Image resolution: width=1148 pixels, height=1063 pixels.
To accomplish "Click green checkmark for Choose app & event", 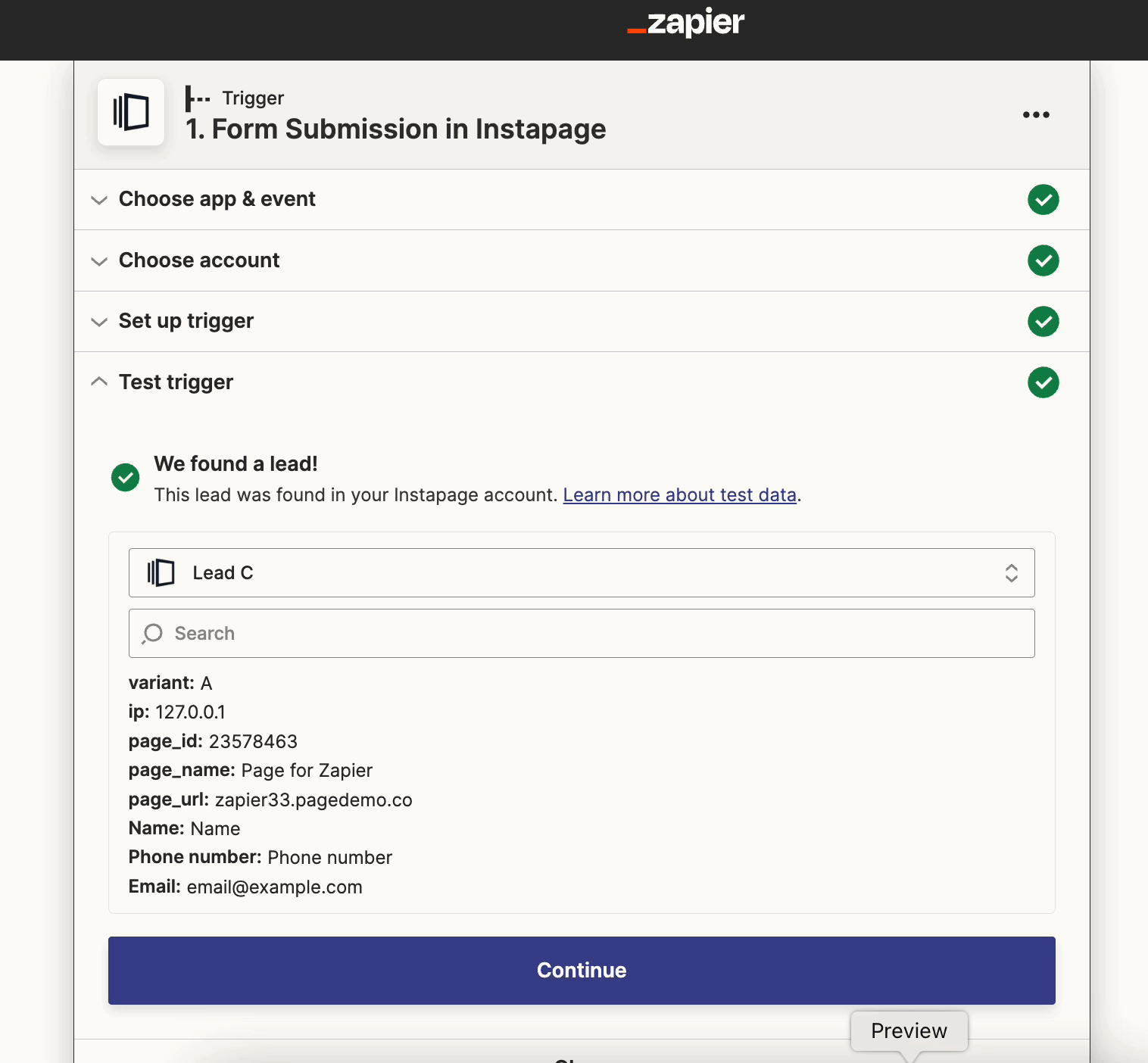I will click(x=1043, y=199).
